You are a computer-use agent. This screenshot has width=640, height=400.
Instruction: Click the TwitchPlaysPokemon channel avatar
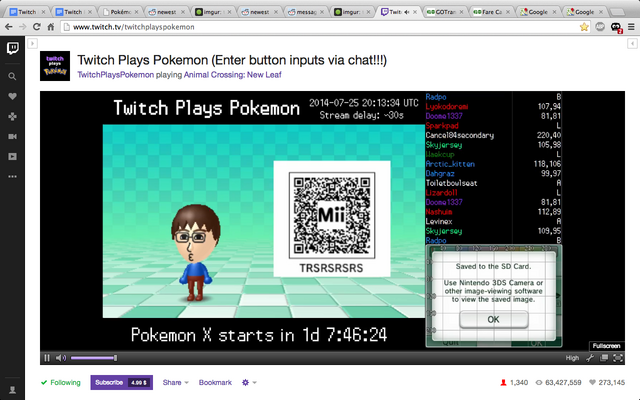coord(55,66)
